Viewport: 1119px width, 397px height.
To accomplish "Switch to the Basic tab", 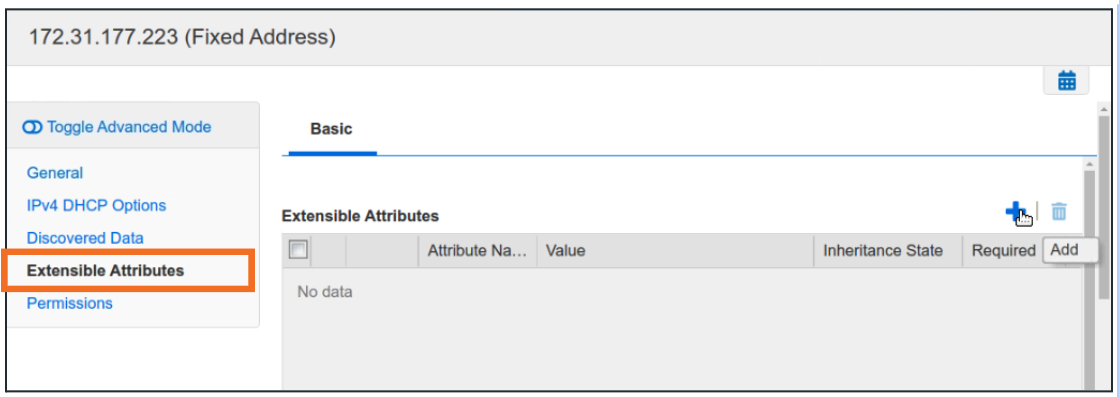I will [x=331, y=129].
